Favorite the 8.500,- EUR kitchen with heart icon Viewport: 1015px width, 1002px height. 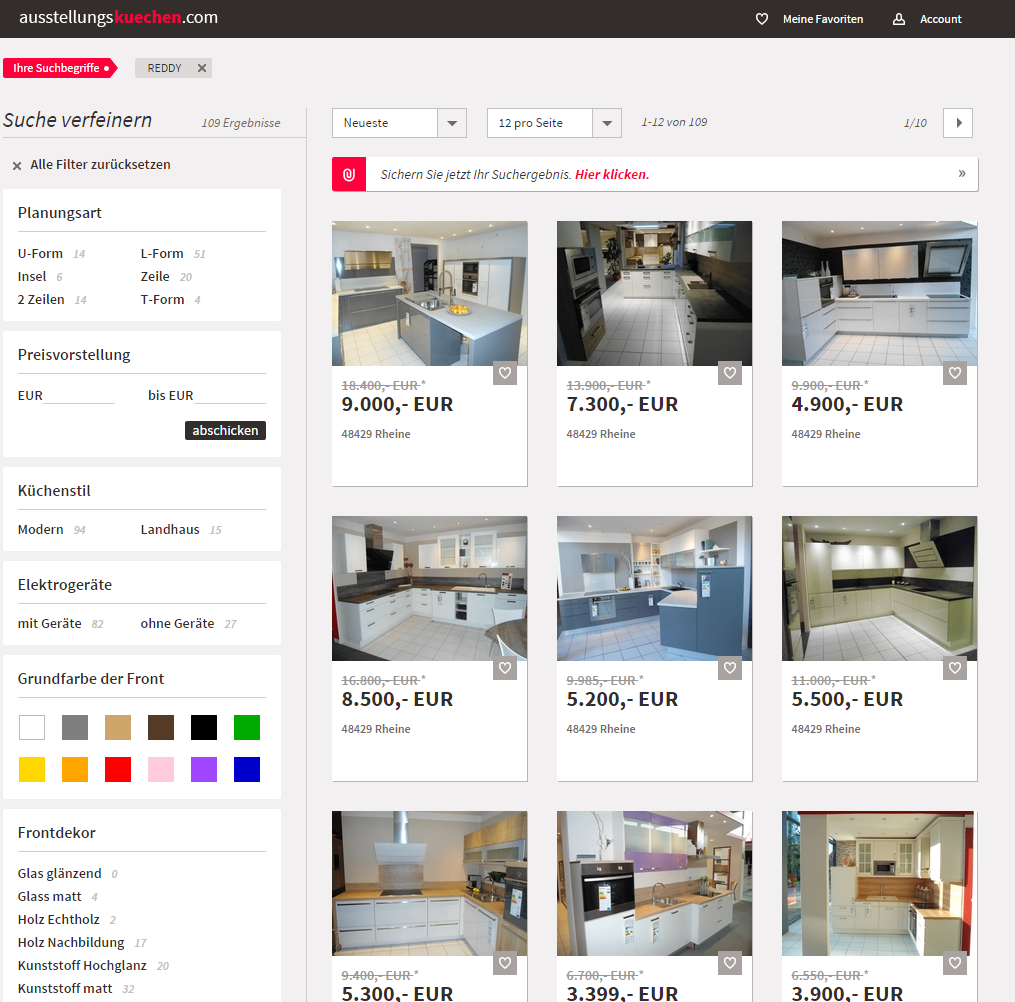click(505, 668)
